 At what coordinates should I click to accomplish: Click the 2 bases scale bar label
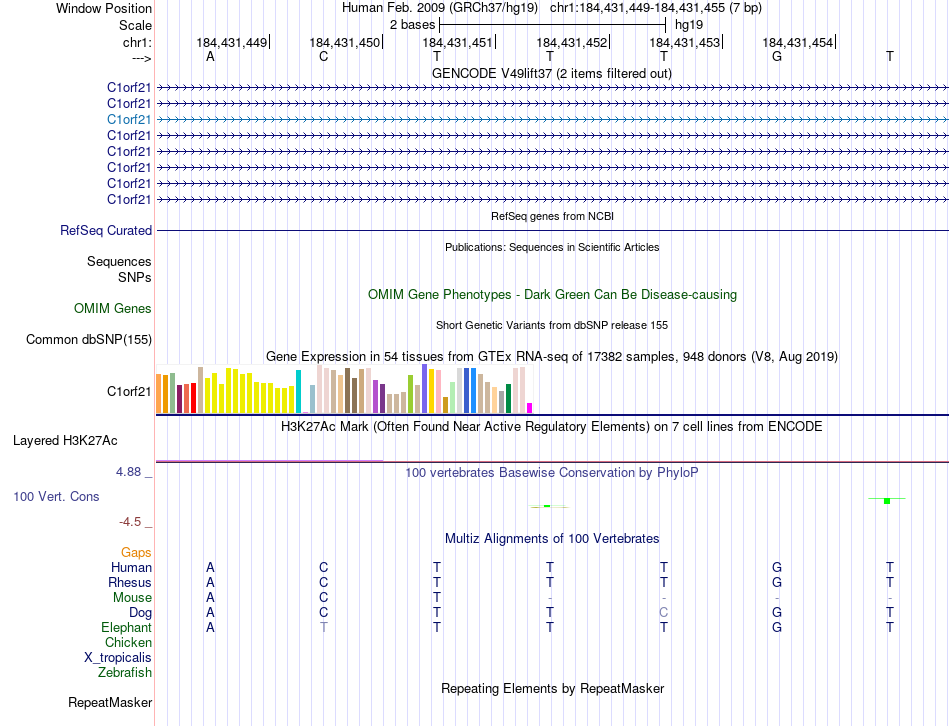pos(412,25)
